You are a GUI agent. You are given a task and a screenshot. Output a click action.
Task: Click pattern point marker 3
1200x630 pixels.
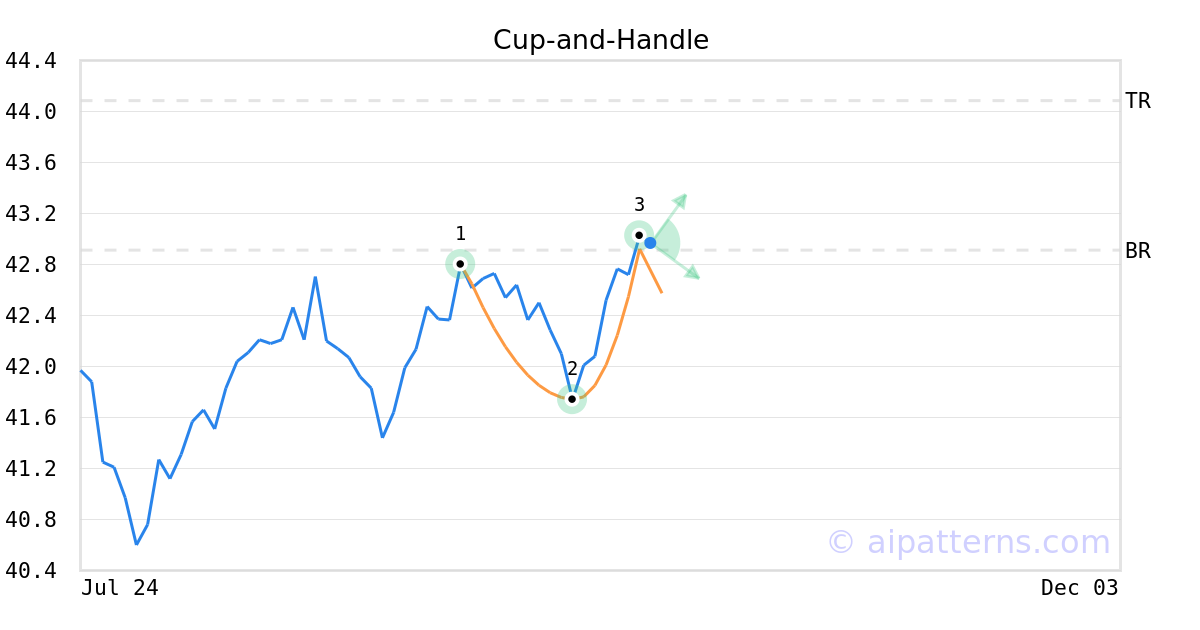pyautogui.click(x=639, y=235)
